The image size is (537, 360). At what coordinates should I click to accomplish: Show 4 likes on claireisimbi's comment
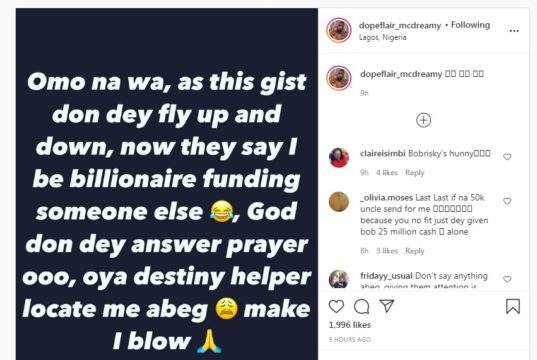point(387,173)
